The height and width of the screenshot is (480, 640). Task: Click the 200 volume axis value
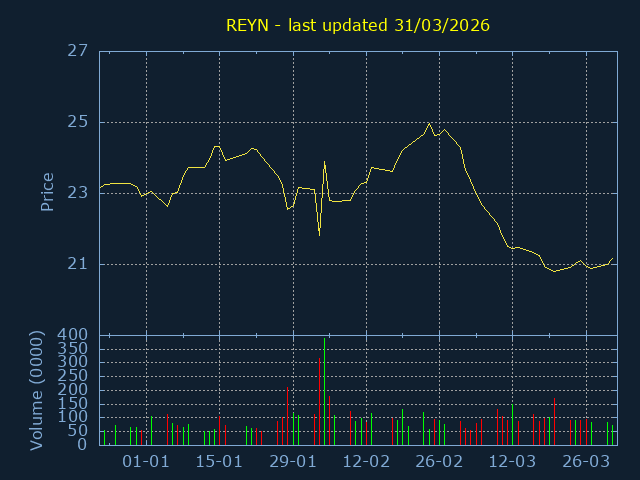[x=75, y=390]
